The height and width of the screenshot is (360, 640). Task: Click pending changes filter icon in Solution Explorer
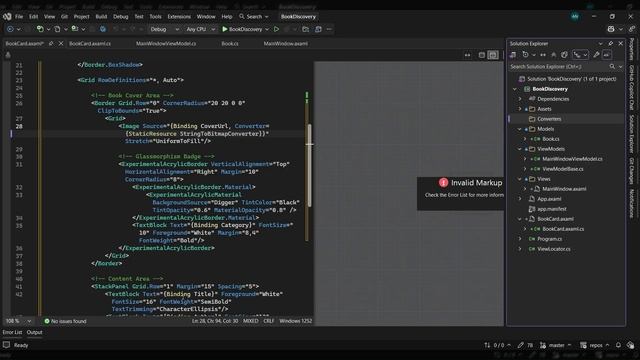pyautogui.click(x=525, y=55)
